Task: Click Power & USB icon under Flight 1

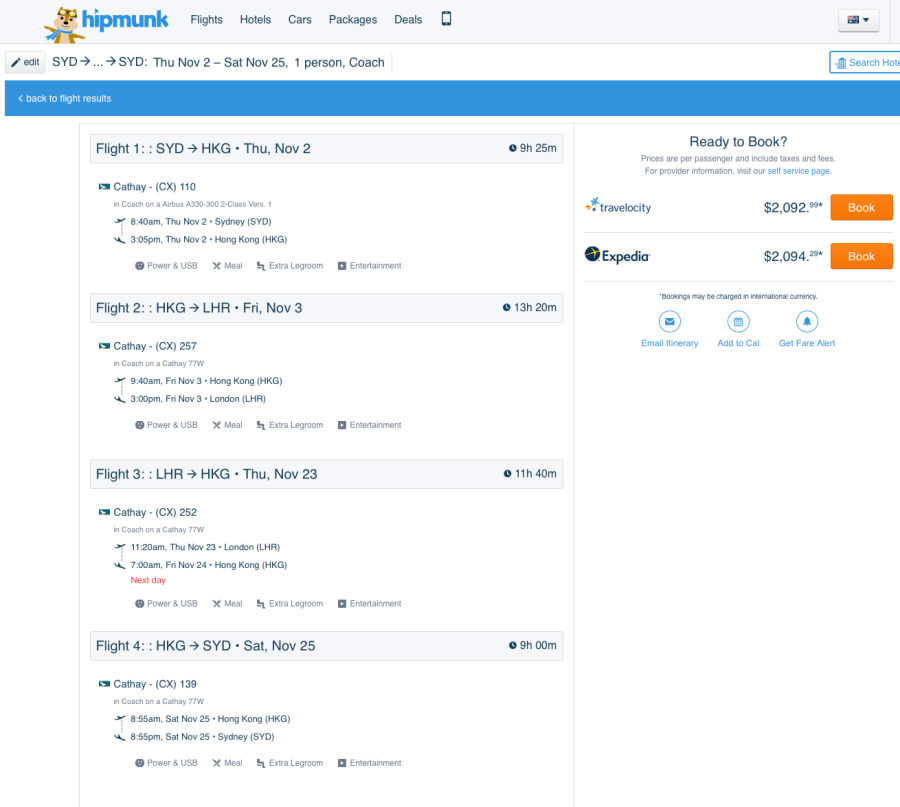Action: (140, 266)
